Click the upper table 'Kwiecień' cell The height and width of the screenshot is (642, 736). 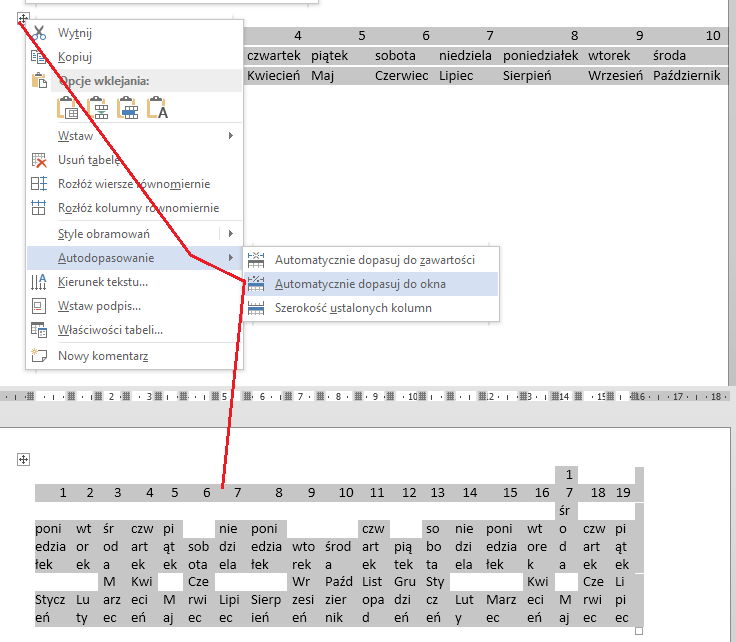click(274, 76)
